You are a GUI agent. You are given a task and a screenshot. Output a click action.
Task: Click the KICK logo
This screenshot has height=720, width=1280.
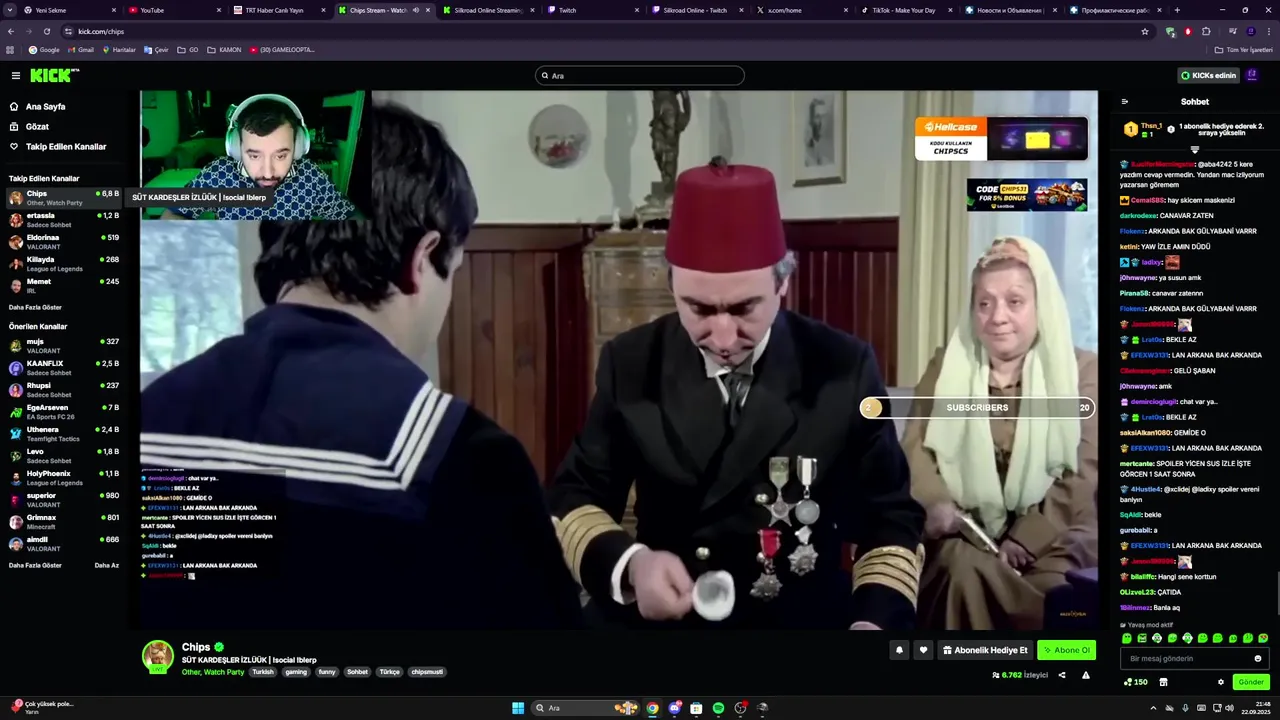[x=54, y=75]
